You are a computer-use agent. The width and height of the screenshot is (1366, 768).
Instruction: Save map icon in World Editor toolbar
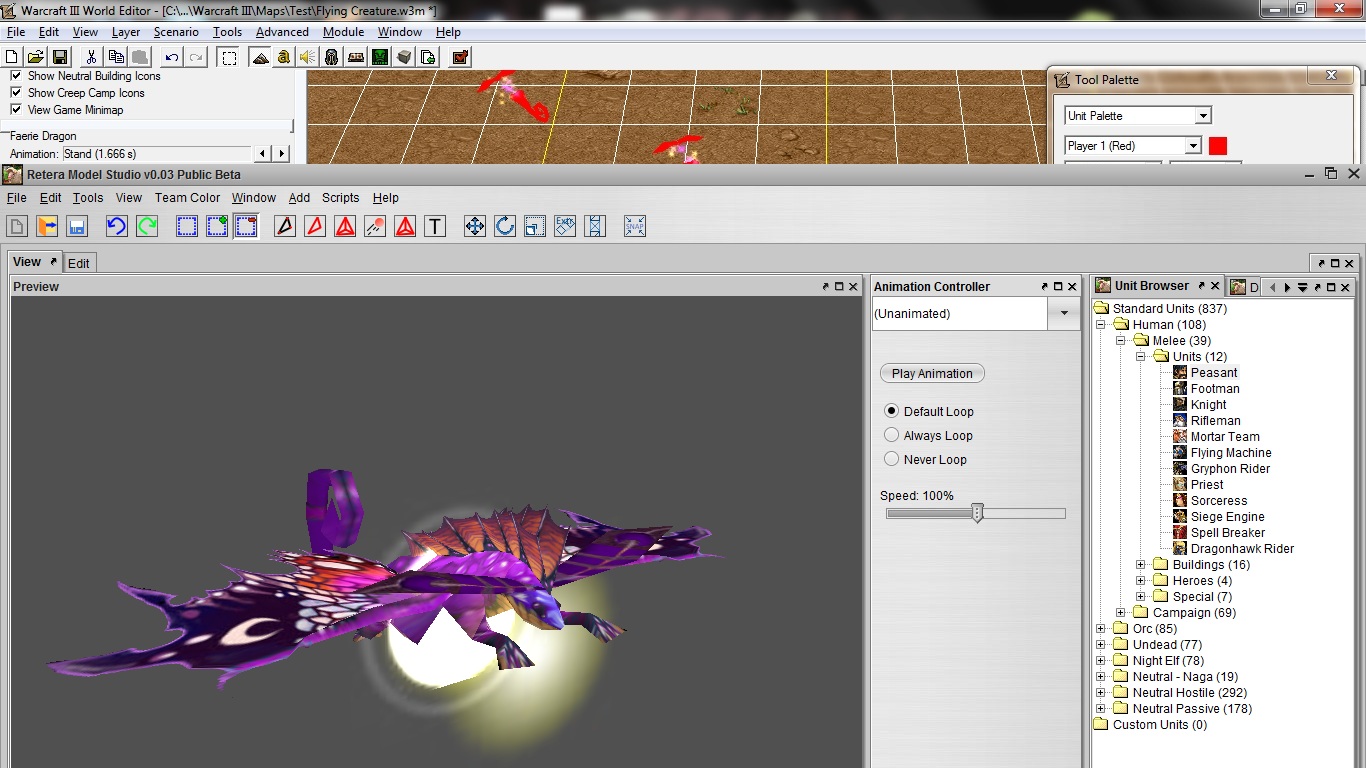tap(59, 57)
